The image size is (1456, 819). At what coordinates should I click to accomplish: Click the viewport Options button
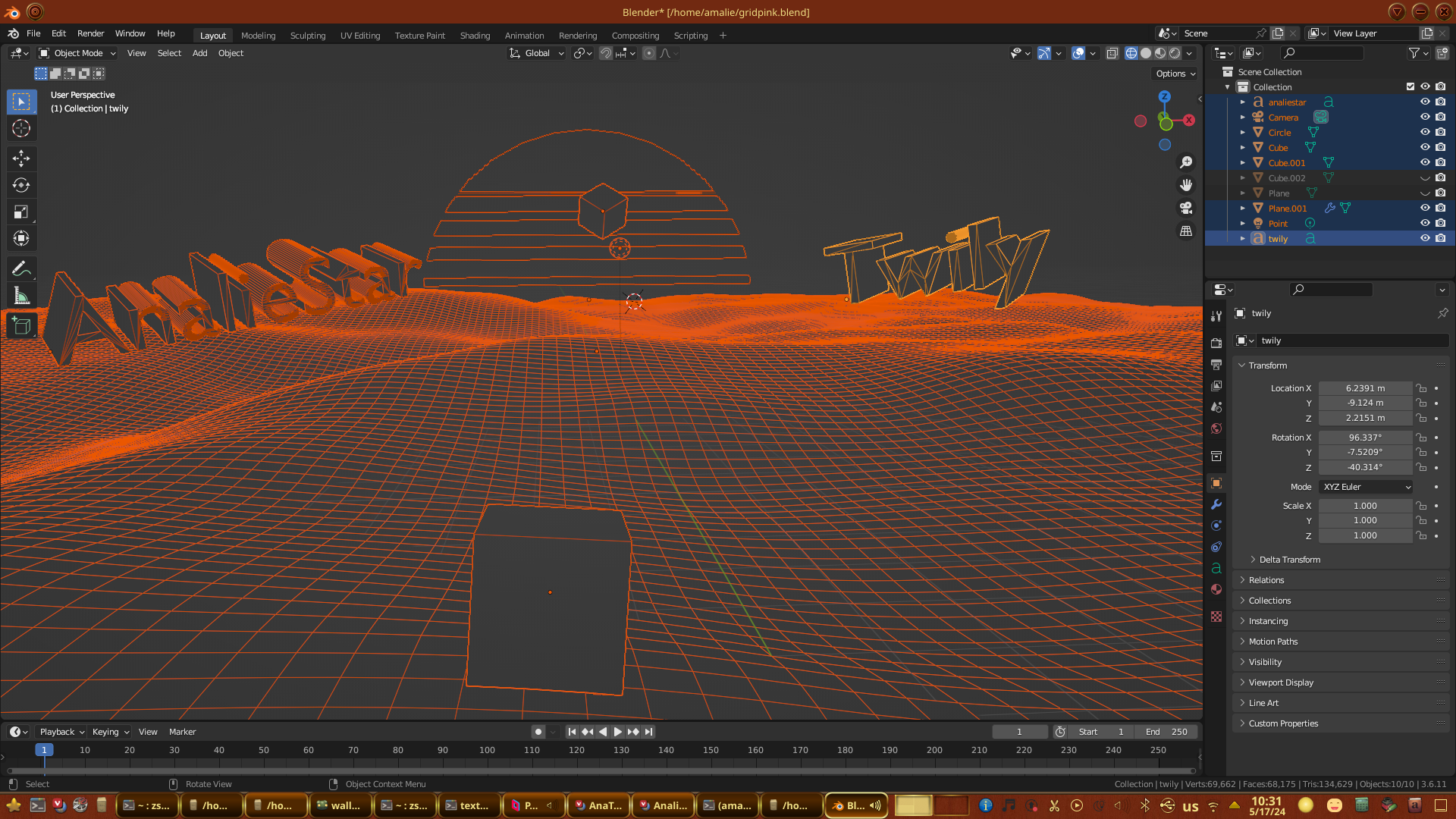[1175, 74]
